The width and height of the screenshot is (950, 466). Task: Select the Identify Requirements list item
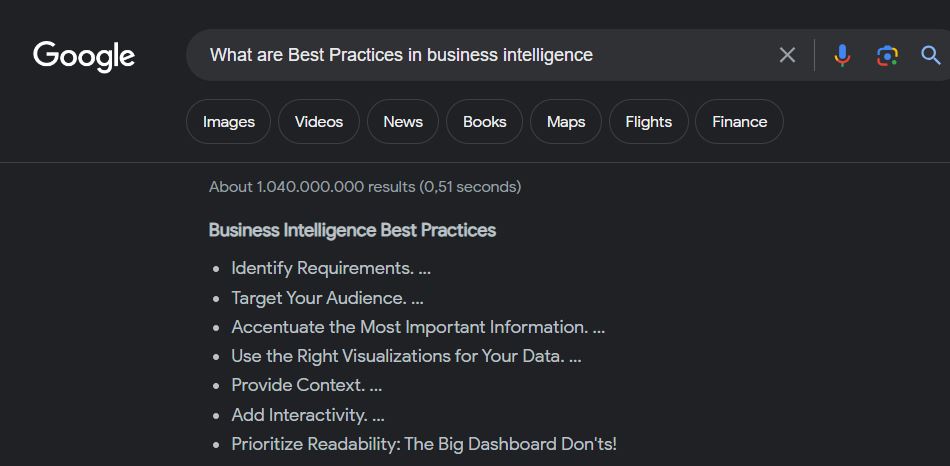click(x=330, y=268)
